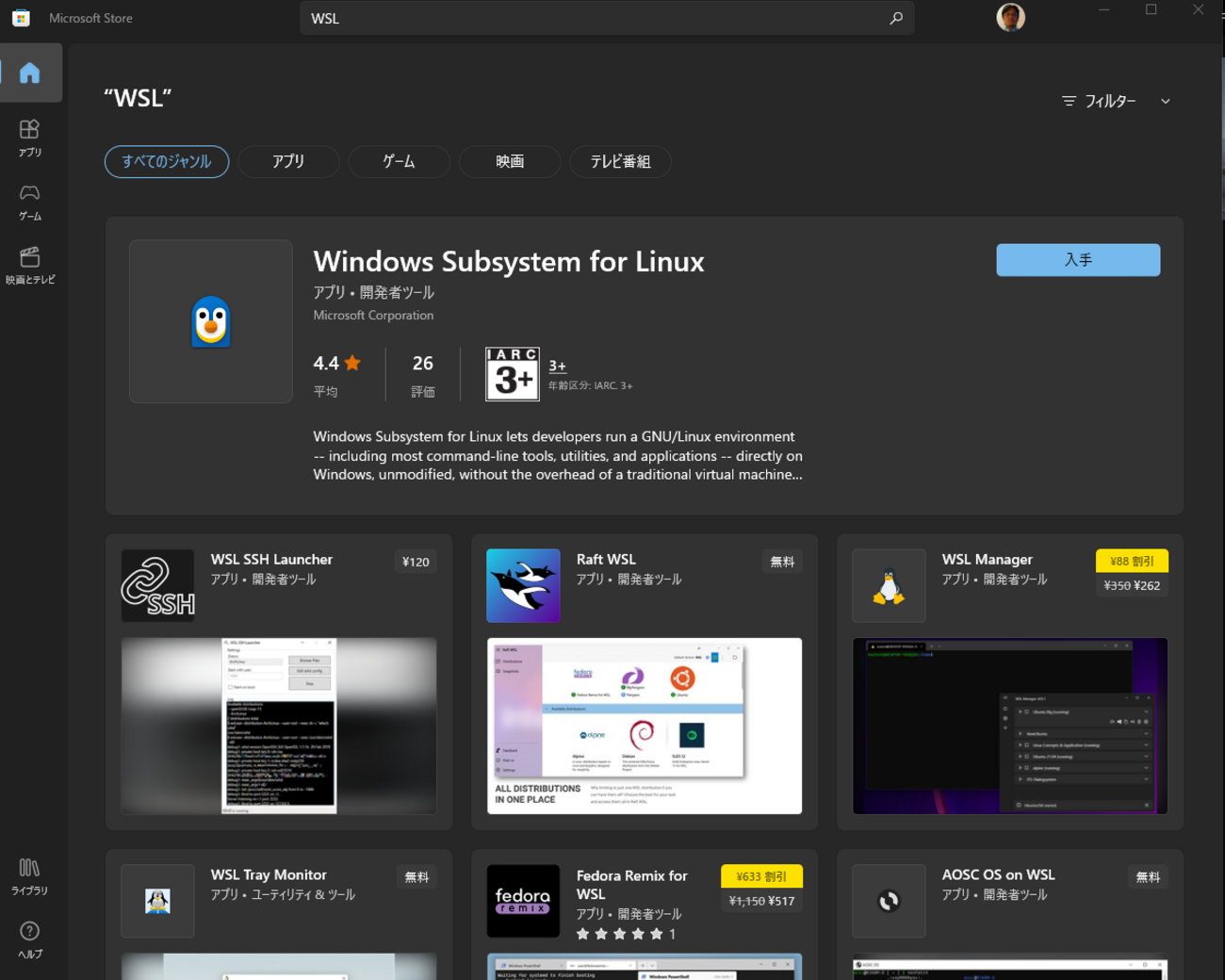Viewport: 1225px width, 980px height.
Task: Open the ゲーム section in sidebar
Action: pos(30,202)
